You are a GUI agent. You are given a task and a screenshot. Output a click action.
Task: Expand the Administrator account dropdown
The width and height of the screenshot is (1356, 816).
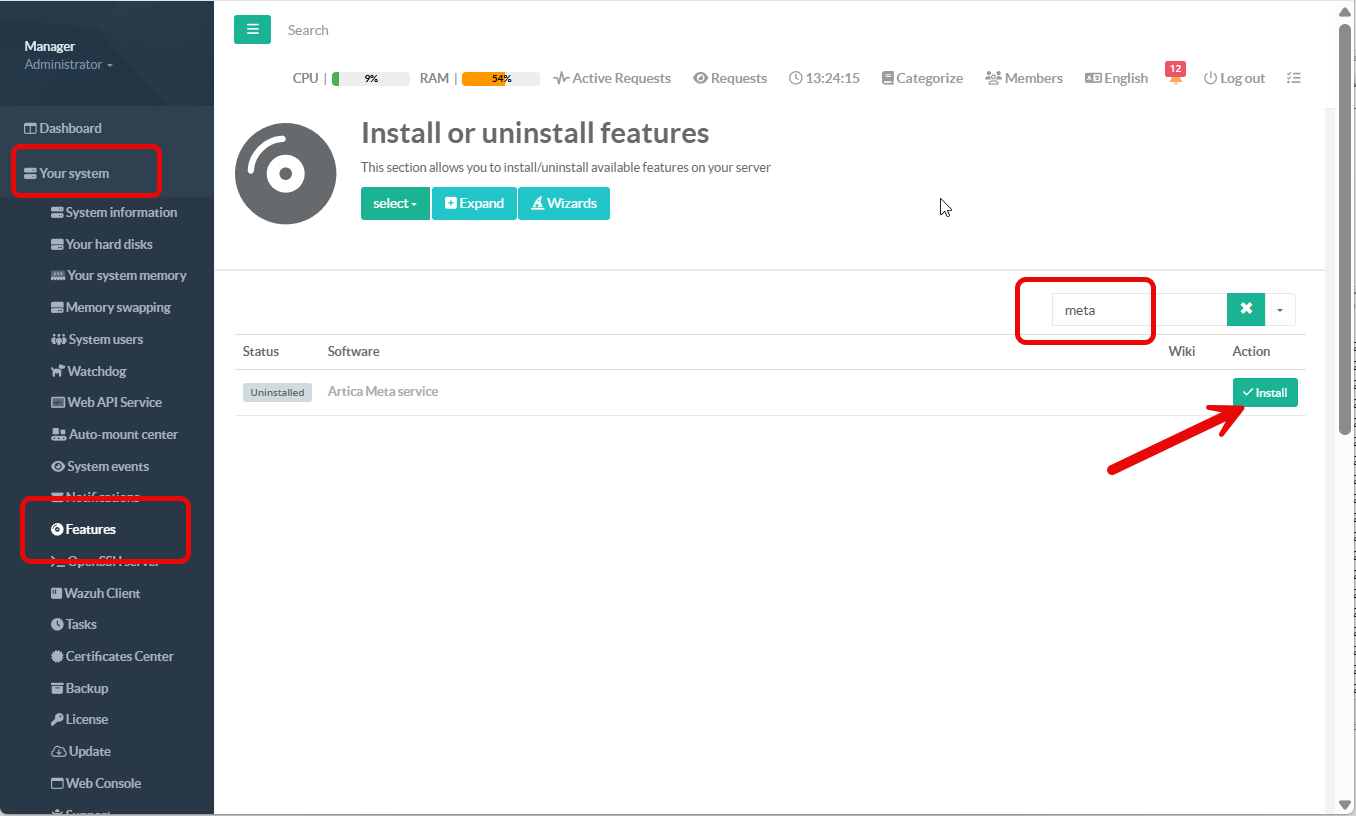pos(68,65)
